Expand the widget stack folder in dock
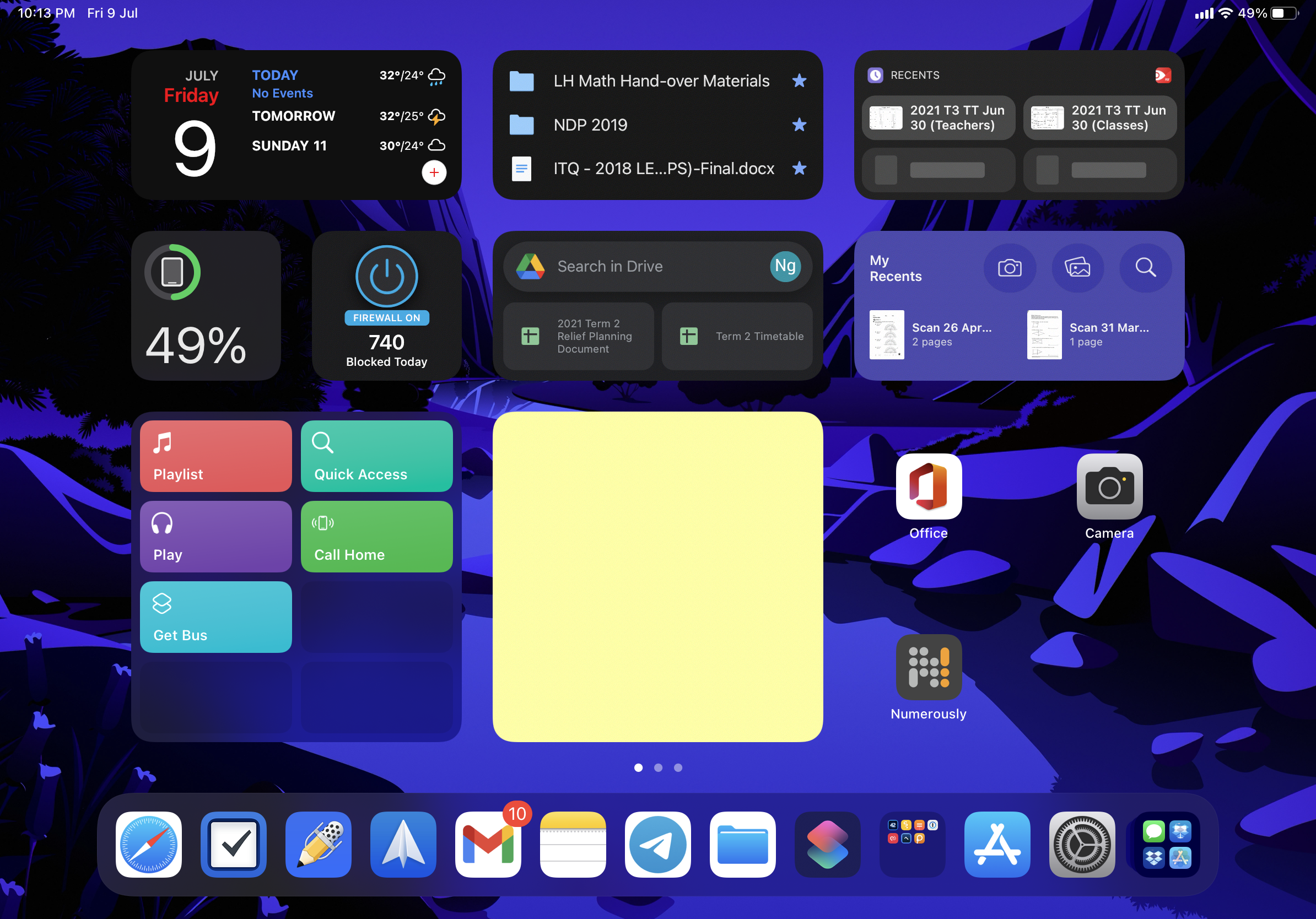The width and height of the screenshot is (1316, 919). (x=912, y=844)
